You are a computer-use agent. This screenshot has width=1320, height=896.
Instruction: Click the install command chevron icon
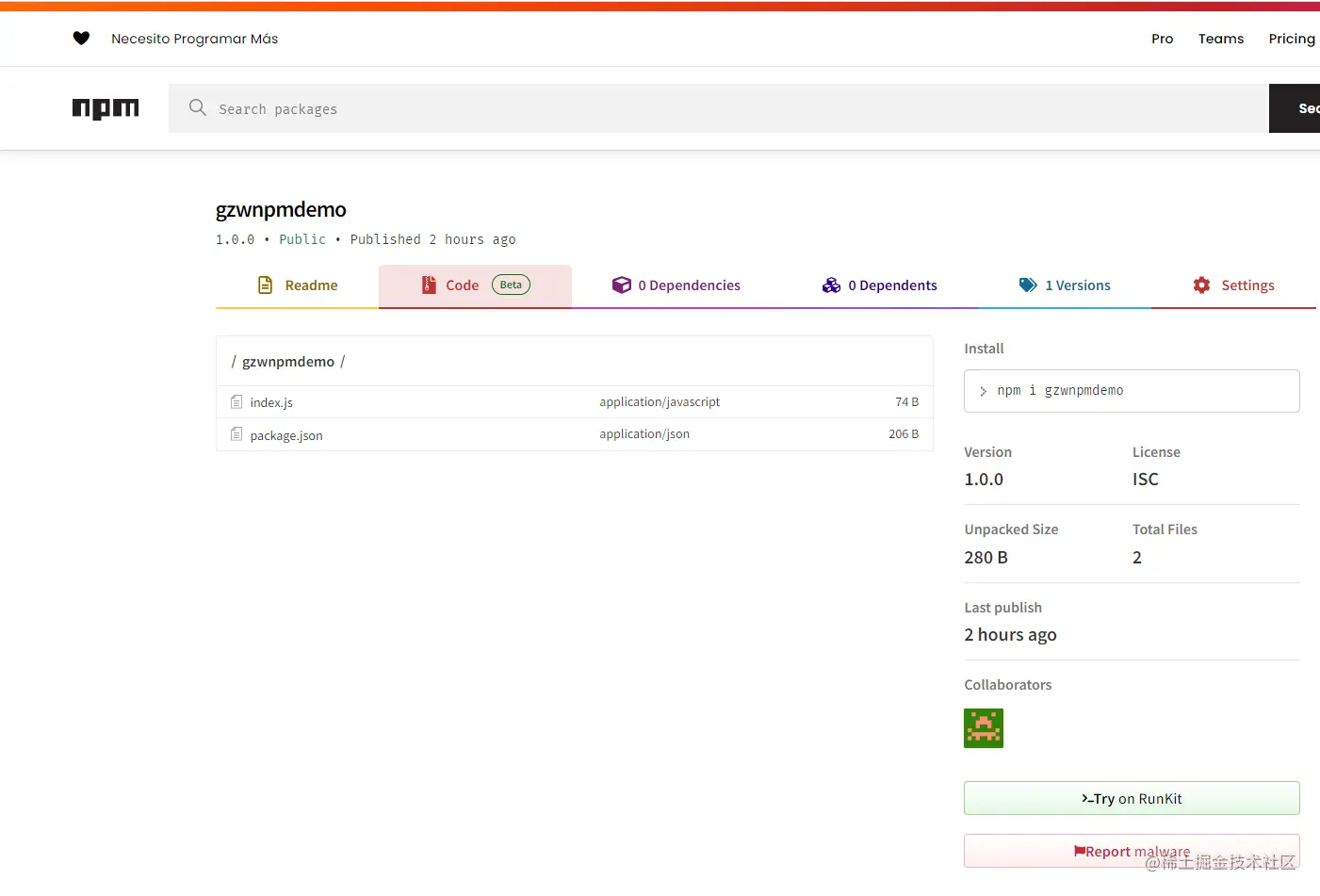tap(983, 391)
